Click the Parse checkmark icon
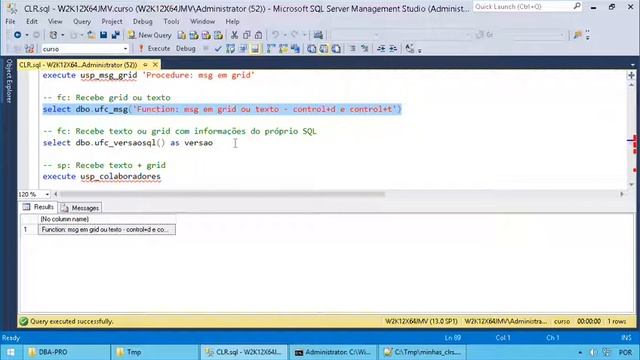640x360 pixels. [218, 49]
